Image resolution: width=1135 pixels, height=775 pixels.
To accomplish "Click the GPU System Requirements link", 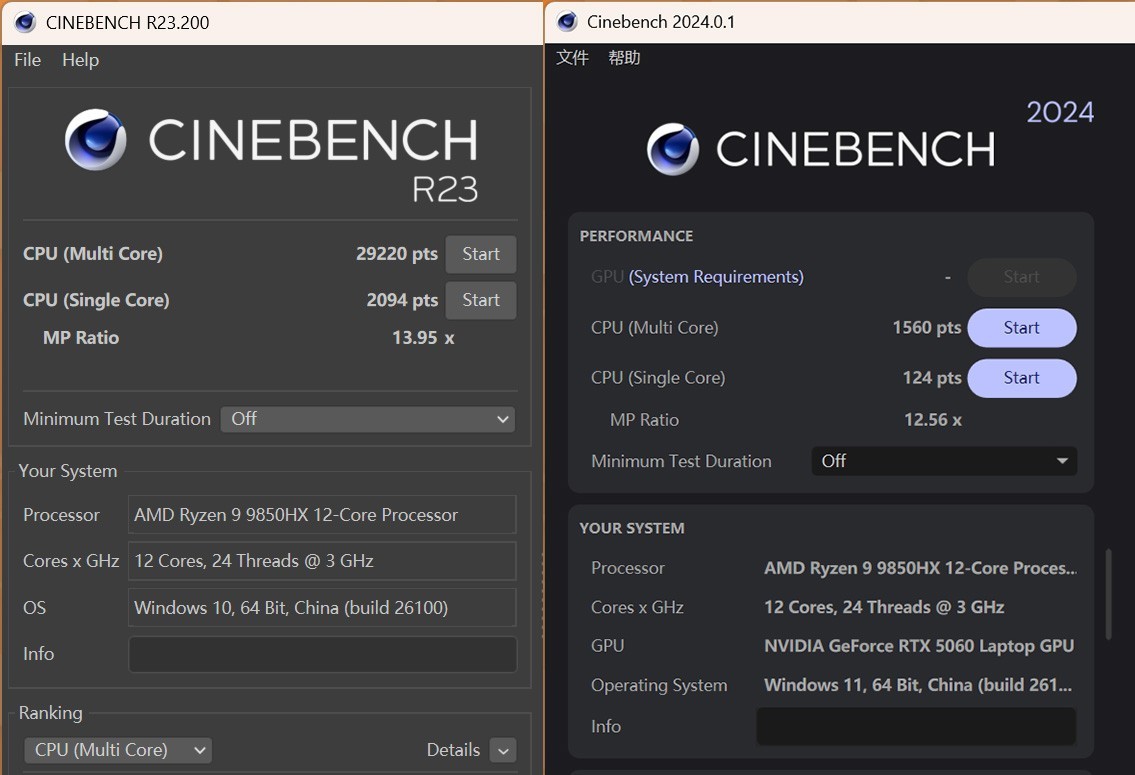I will (715, 277).
